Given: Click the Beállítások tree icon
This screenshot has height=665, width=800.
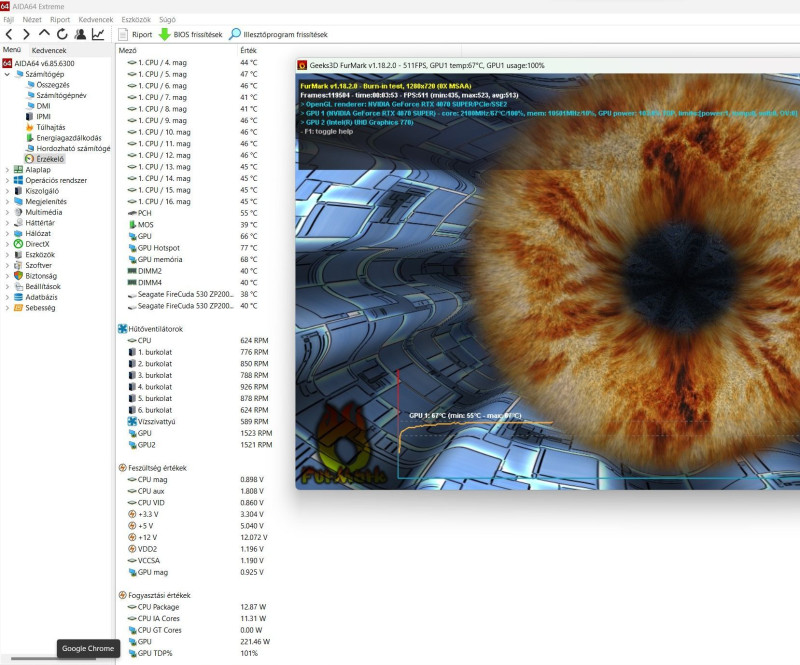Looking at the screenshot, I should [18, 286].
